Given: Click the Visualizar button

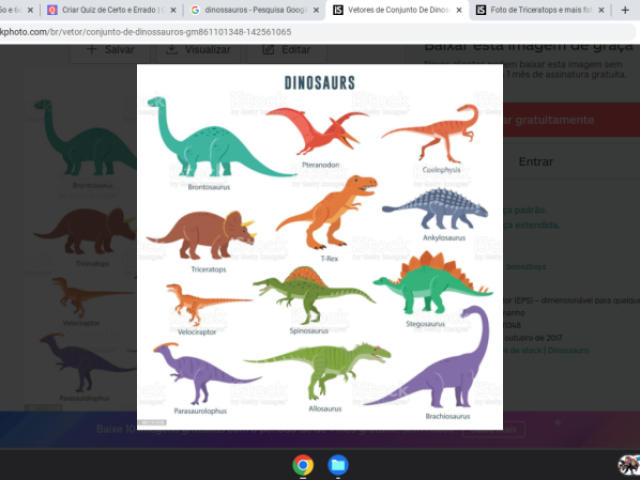Looking at the screenshot, I should (199, 50).
